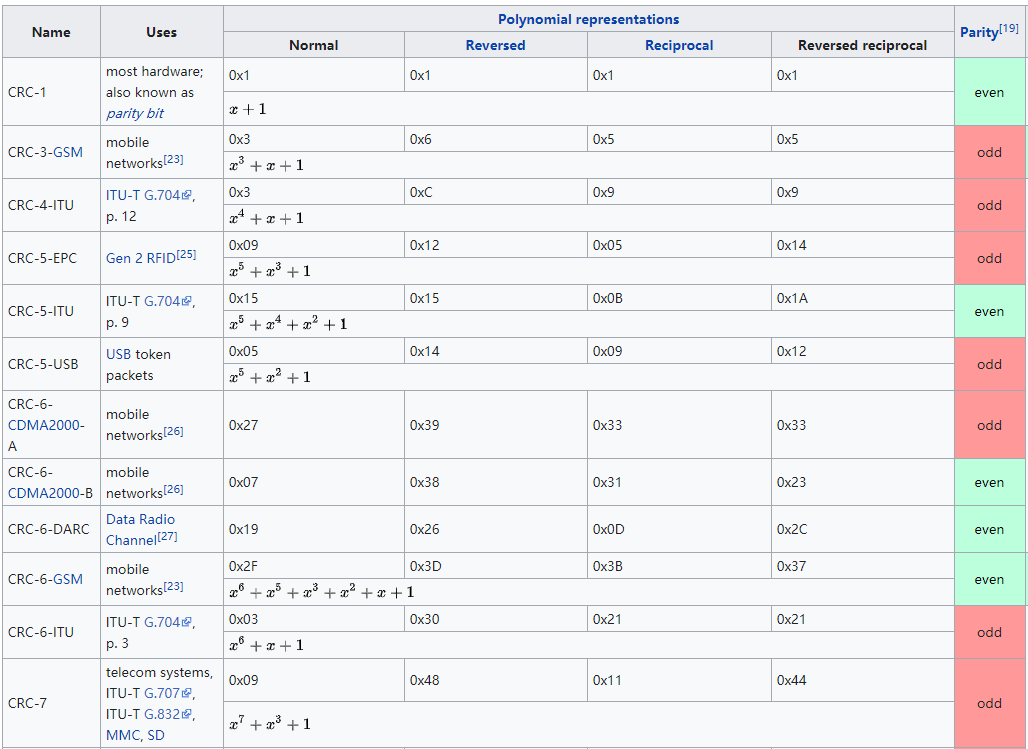This screenshot has height=749, width=1028.
Task: Open the Data Radio Channel link
Action: tap(140, 529)
